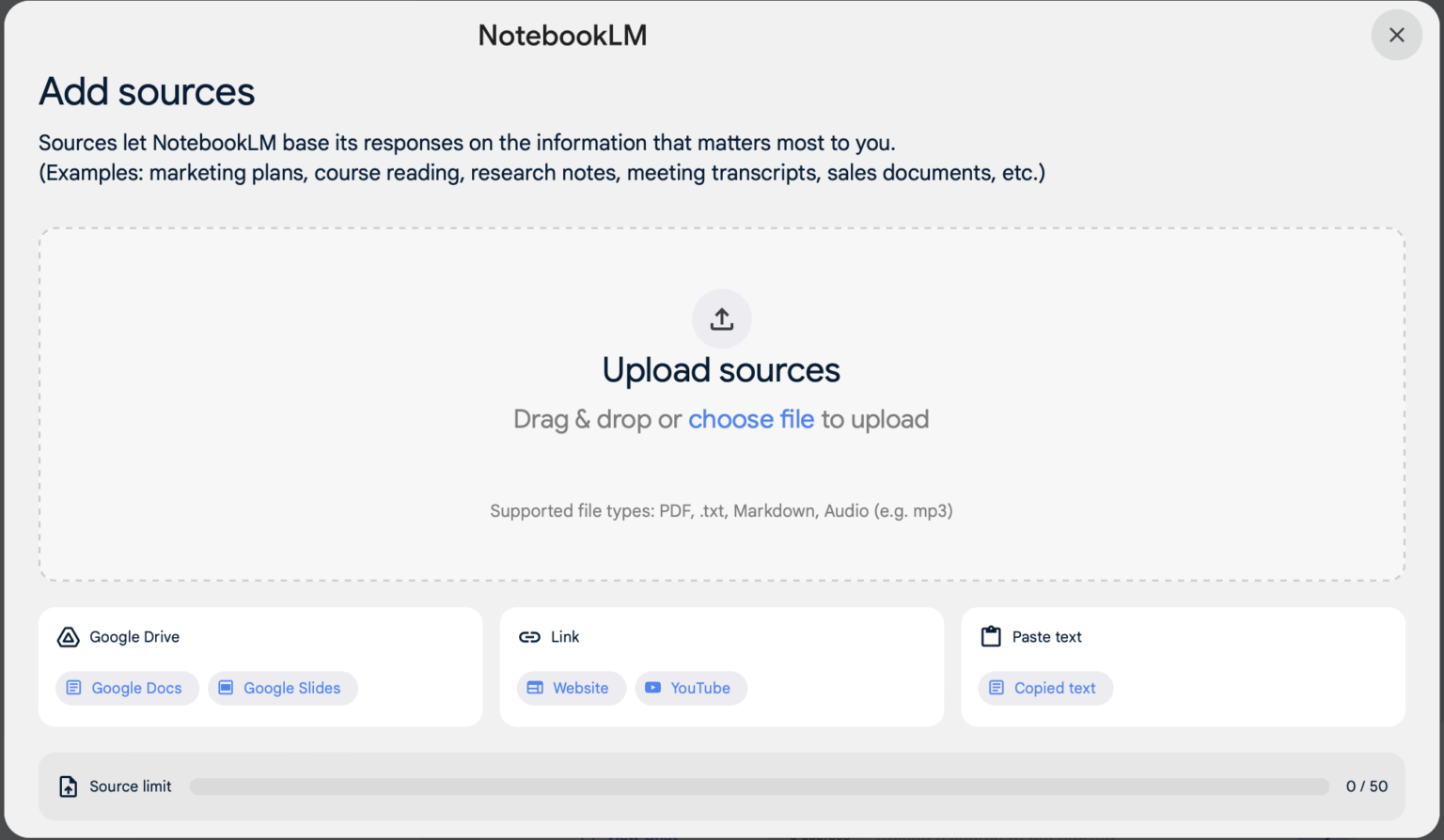The width and height of the screenshot is (1444, 840).
Task: Click the 0 / 50 source counter
Action: click(1367, 786)
